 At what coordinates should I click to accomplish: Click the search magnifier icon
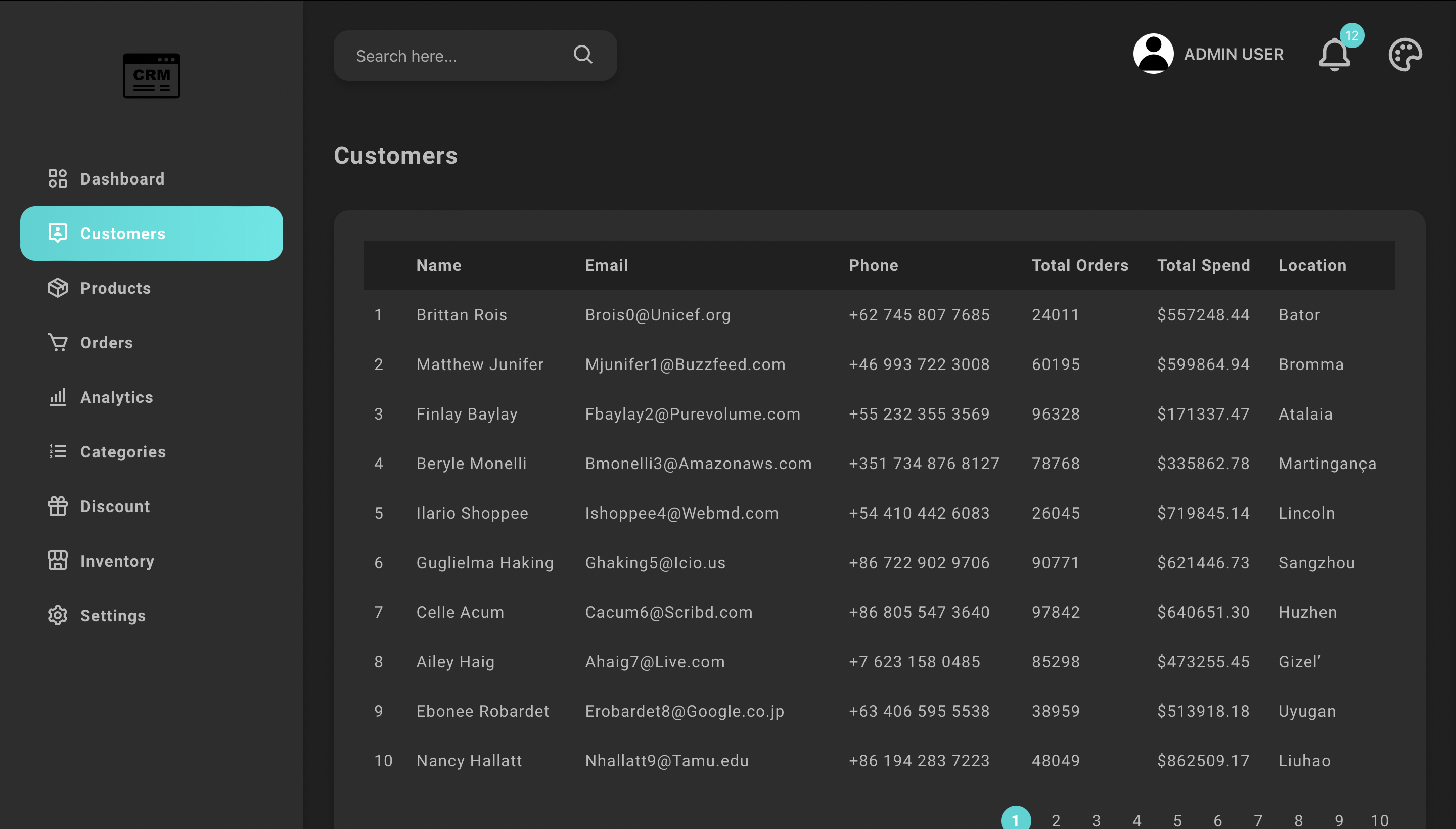point(582,55)
